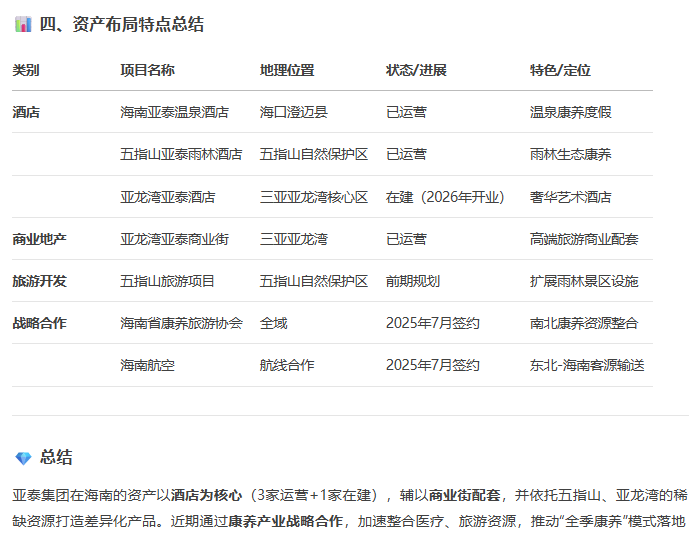Click feature cell 雨林生态康养
Screen dimensions: 694x535
(x=571, y=154)
